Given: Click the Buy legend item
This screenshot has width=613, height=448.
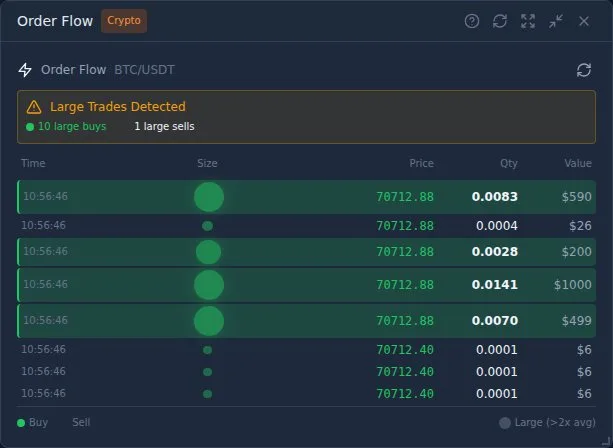Looking at the screenshot, I should tap(32, 423).
